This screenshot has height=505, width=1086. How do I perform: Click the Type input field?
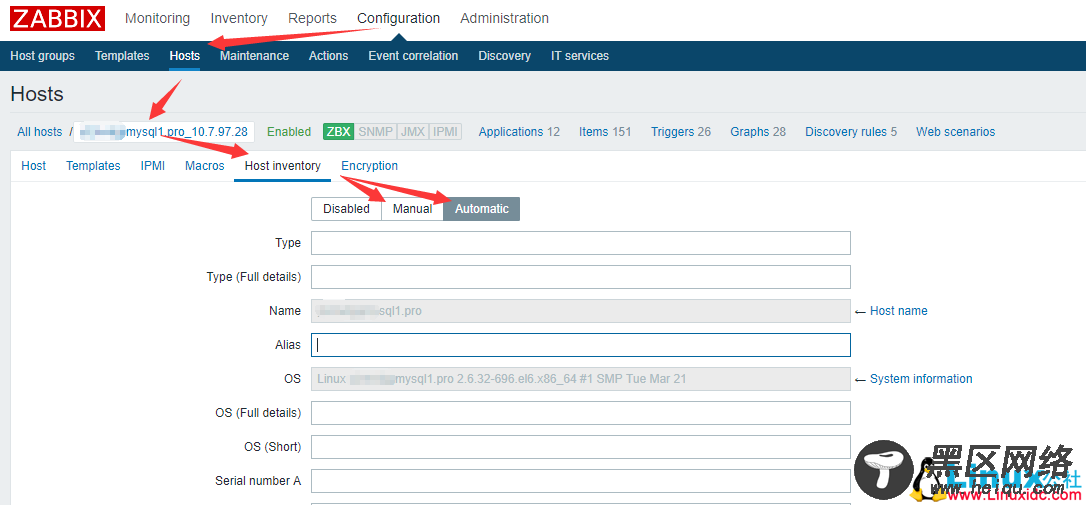(580, 243)
